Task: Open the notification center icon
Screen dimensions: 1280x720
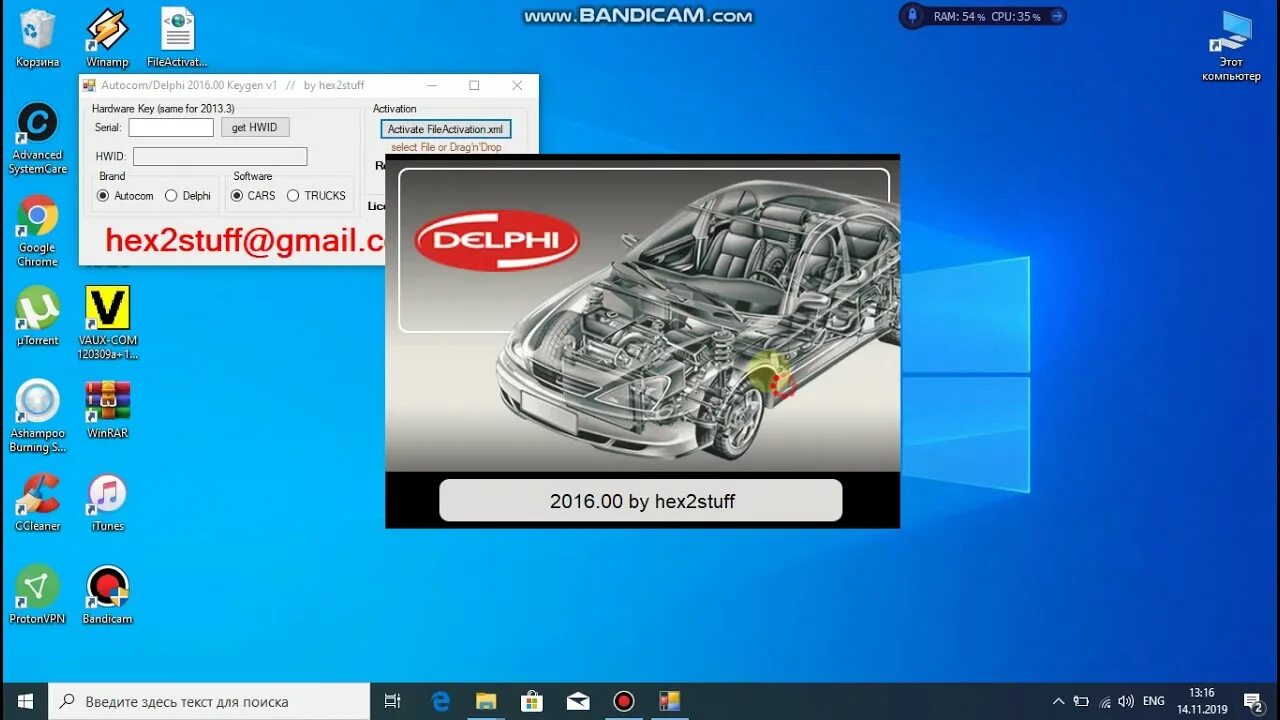Action: pos(1252,701)
